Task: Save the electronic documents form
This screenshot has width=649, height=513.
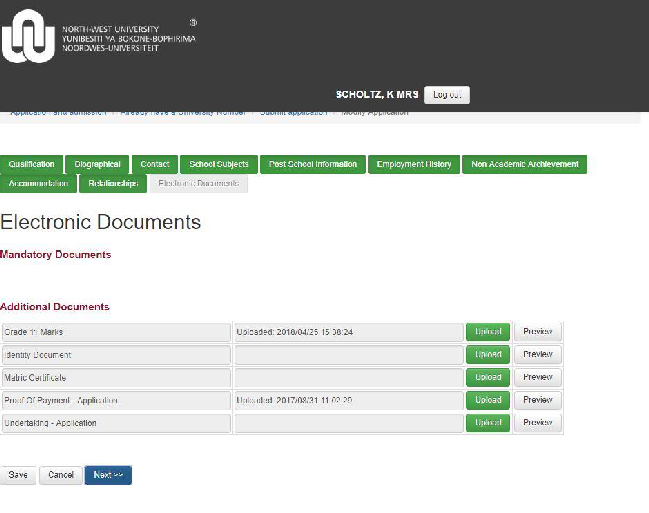Action: click(x=19, y=475)
